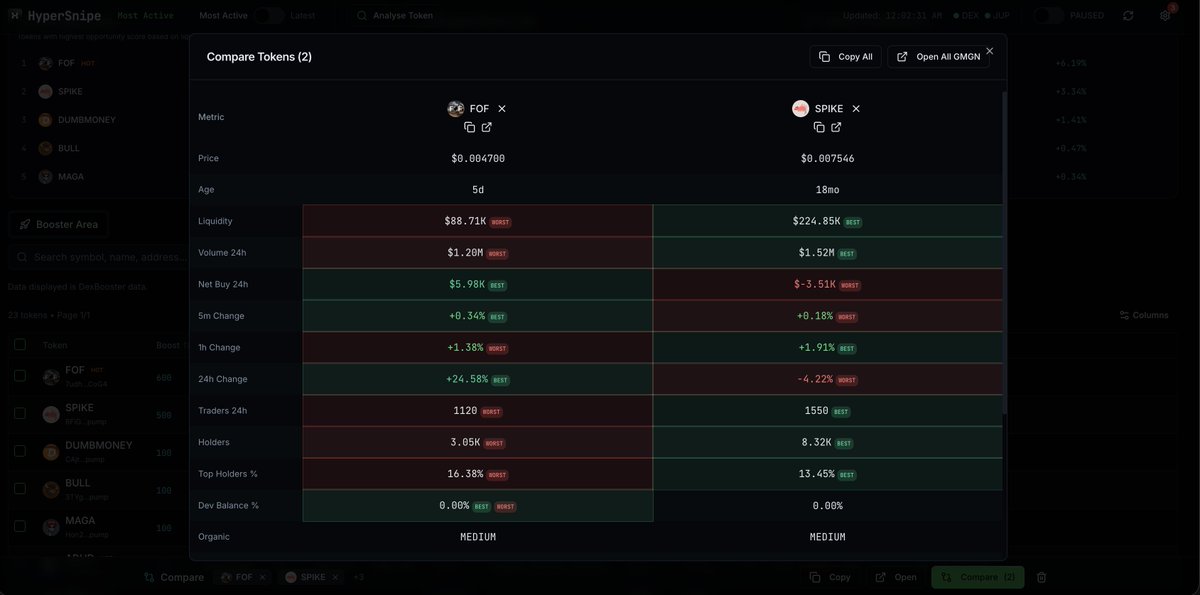Open FOF in external link icon
Viewport: 1200px width, 595px height.
click(487, 127)
